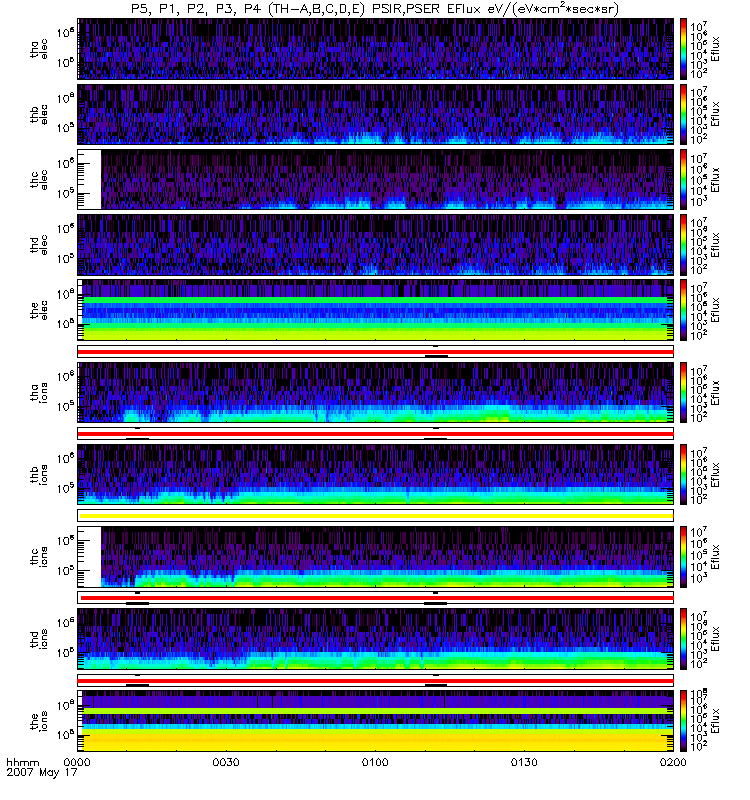Select the the ions spectrogram panel
Viewport: 750px width, 800px height.
(x=374, y=721)
